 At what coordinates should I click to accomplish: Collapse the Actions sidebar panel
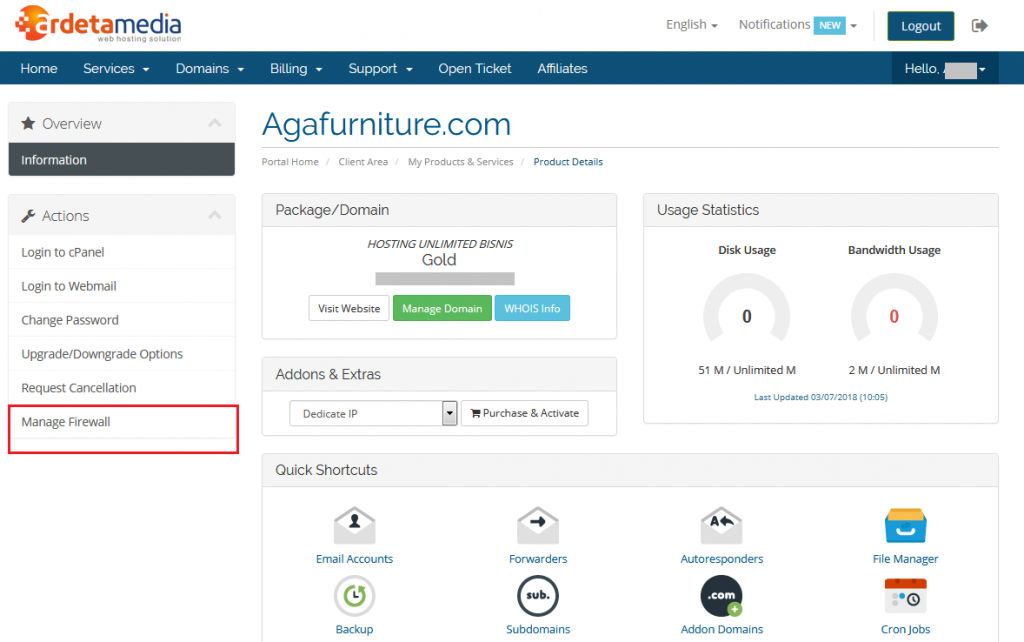coord(214,215)
